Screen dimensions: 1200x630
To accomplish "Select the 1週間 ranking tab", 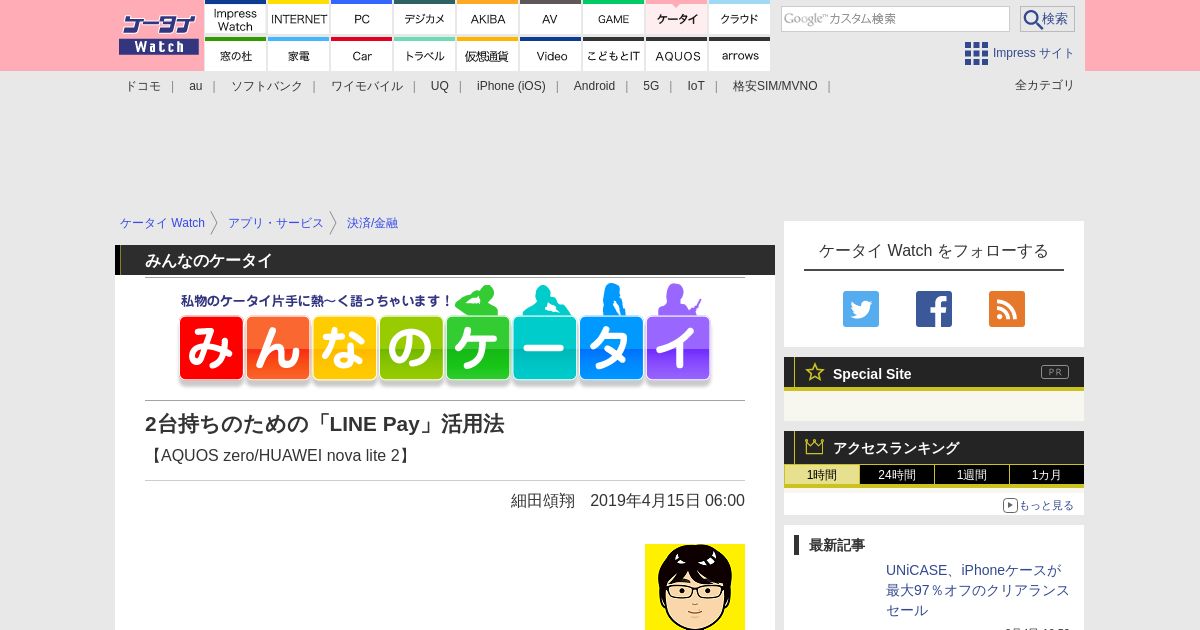I will click(x=972, y=475).
